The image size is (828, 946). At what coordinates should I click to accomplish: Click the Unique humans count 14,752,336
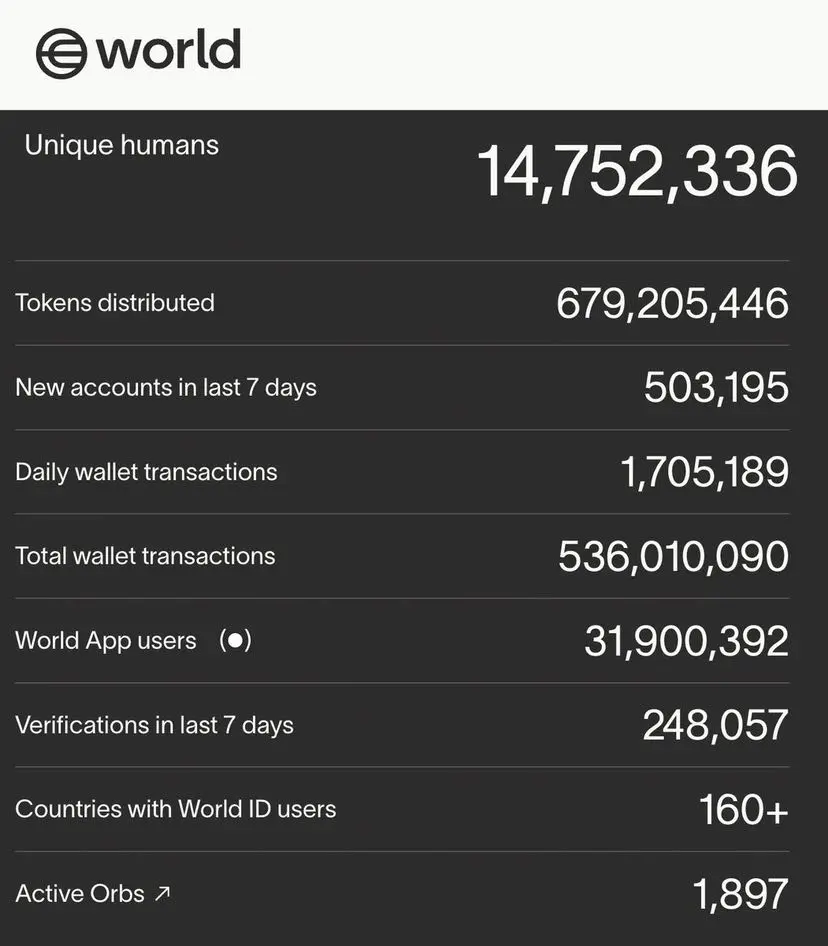pos(637,172)
